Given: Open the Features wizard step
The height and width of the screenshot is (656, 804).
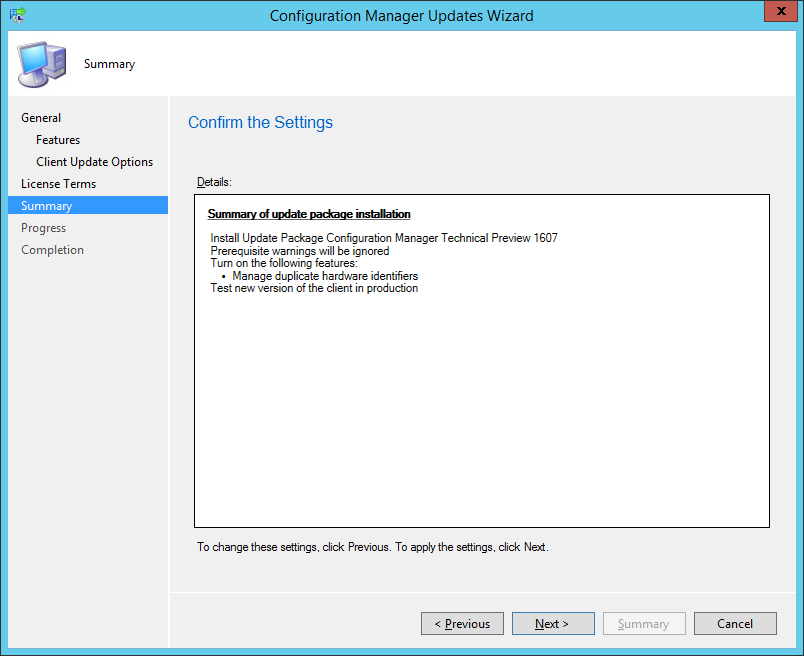Looking at the screenshot, I should coord(58,140).
